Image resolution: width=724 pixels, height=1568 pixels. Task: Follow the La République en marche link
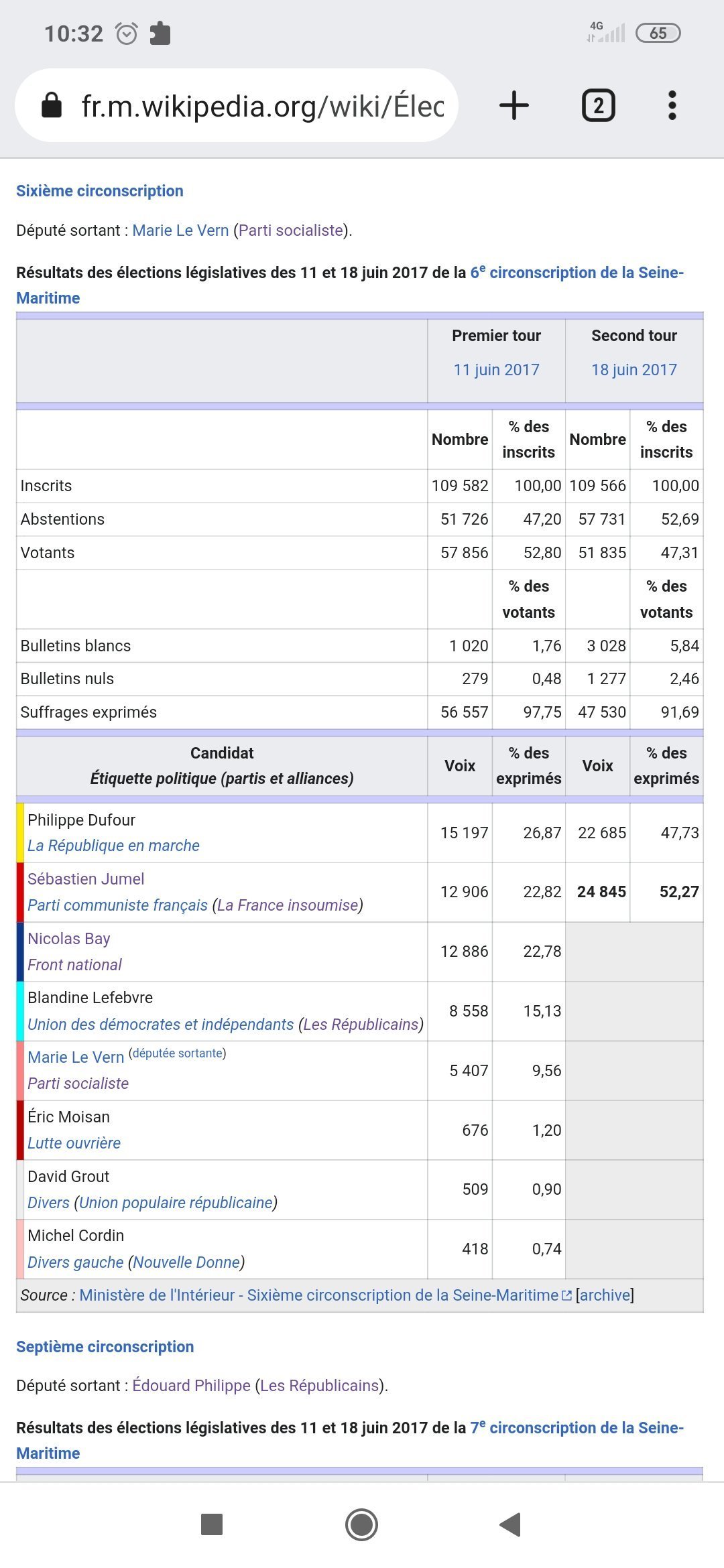click(113, 846)
